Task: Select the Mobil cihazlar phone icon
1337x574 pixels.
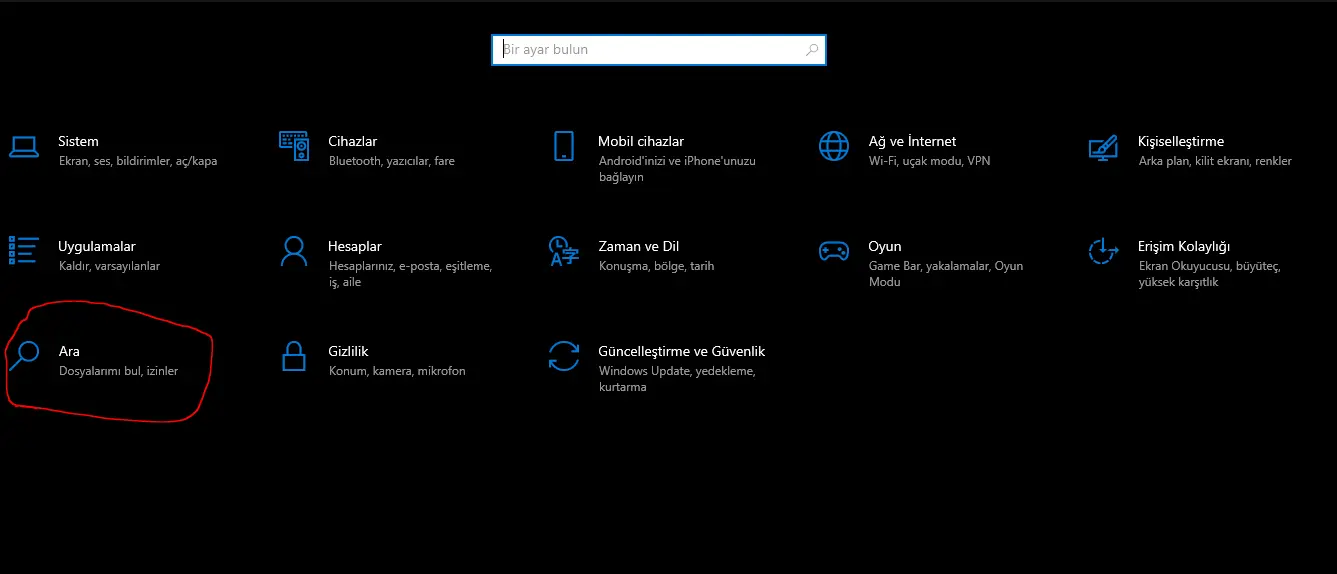Action: pyautogui.click(x=564, y=146)
